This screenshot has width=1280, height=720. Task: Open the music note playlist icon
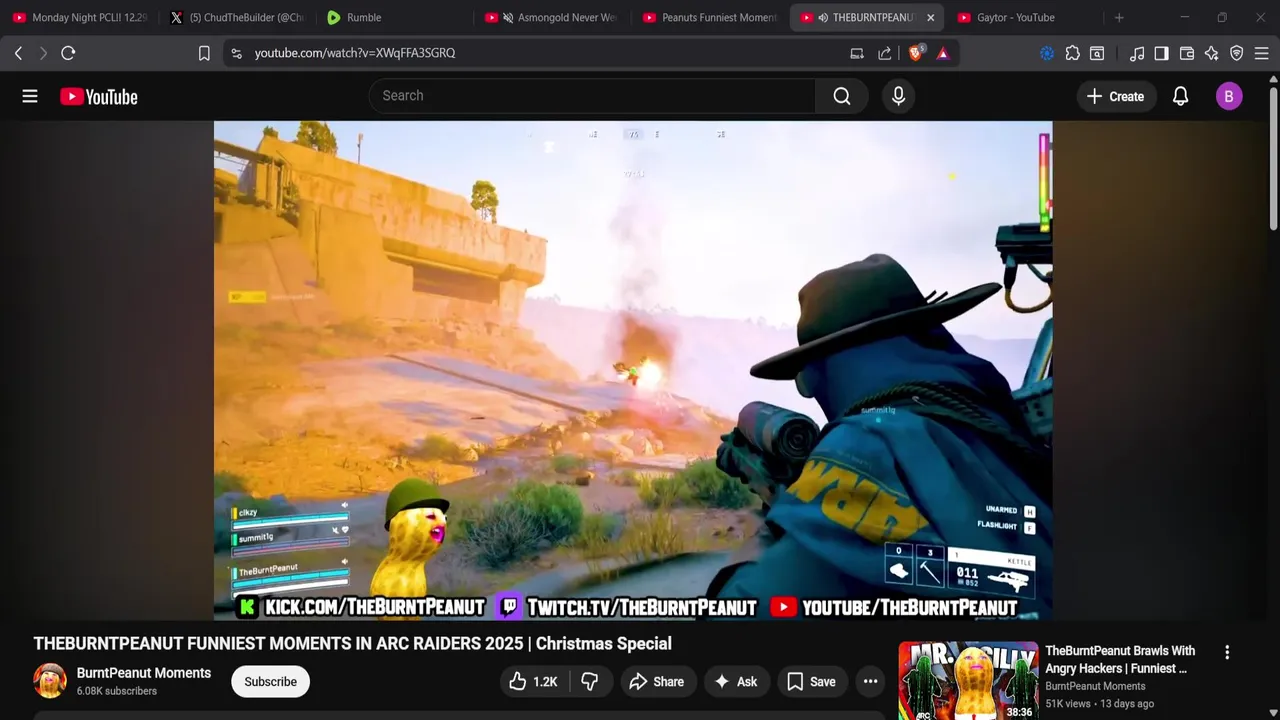tap(1137, 53)
